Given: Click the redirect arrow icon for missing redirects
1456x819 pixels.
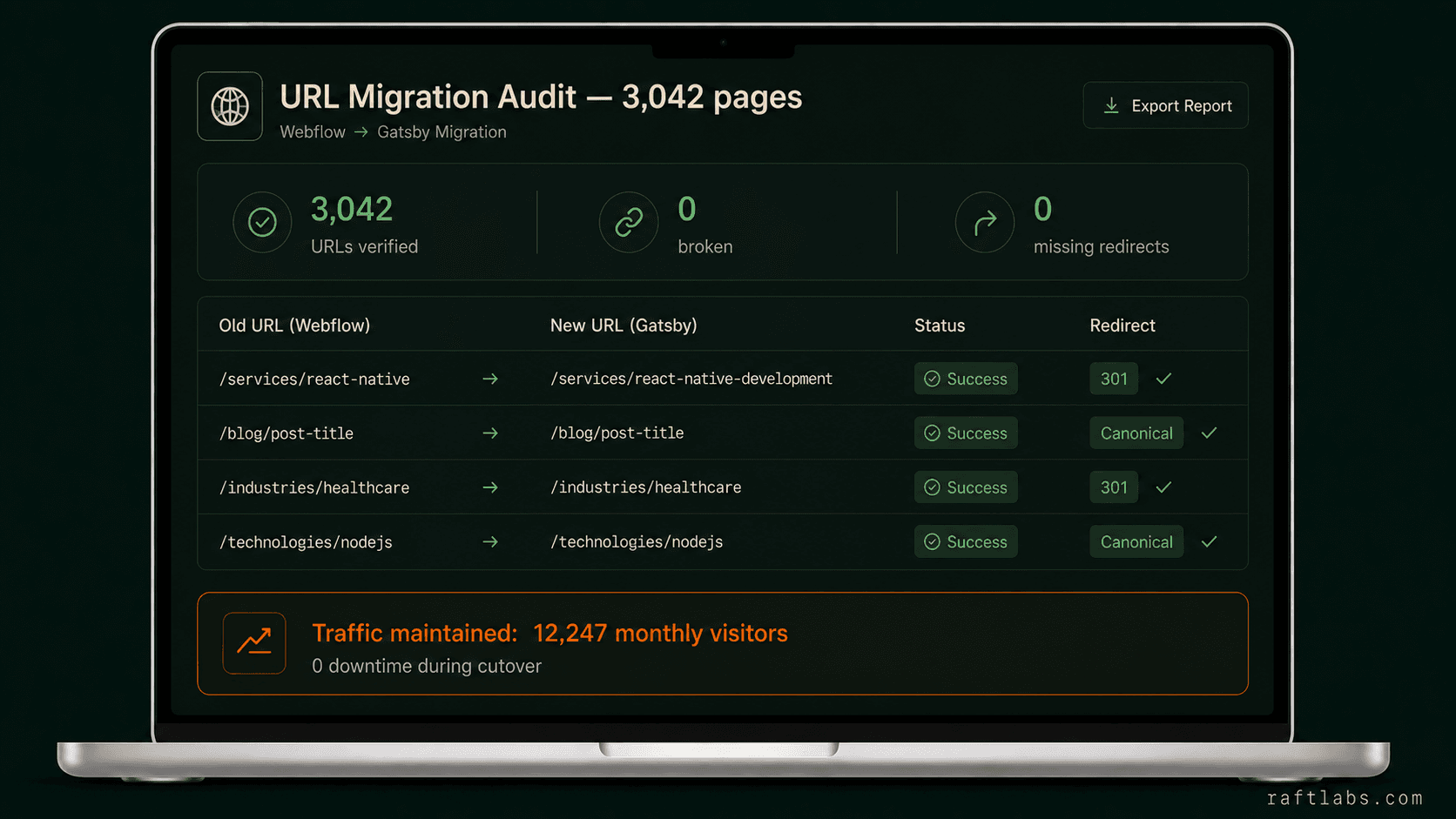Looking at the screenshot, I should (985, 222).
